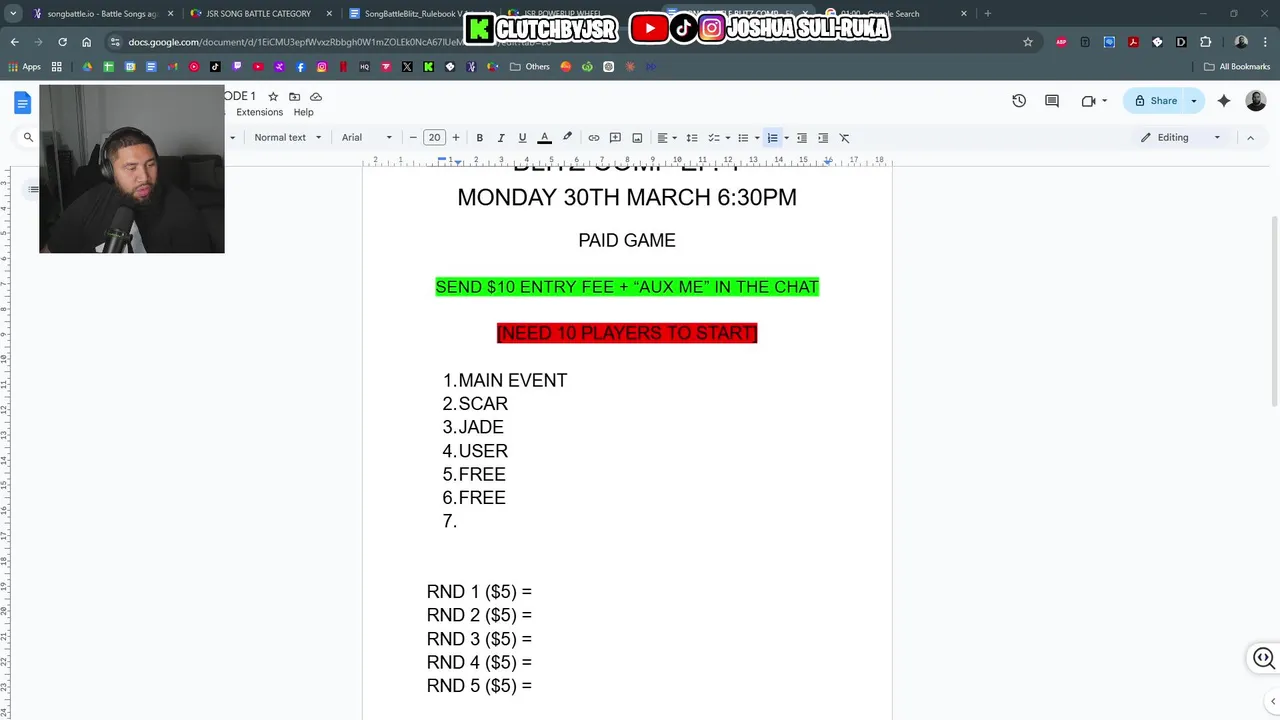This screenshot has width=1280, height=720.
Task: Bookmark this page with the star
Action: point(1028,42)
